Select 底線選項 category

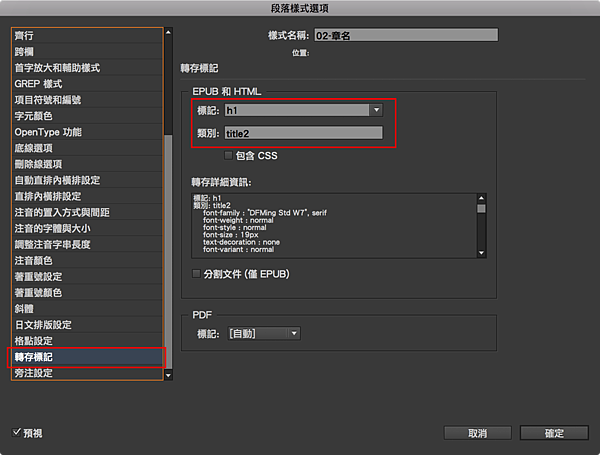coord(87,148)
